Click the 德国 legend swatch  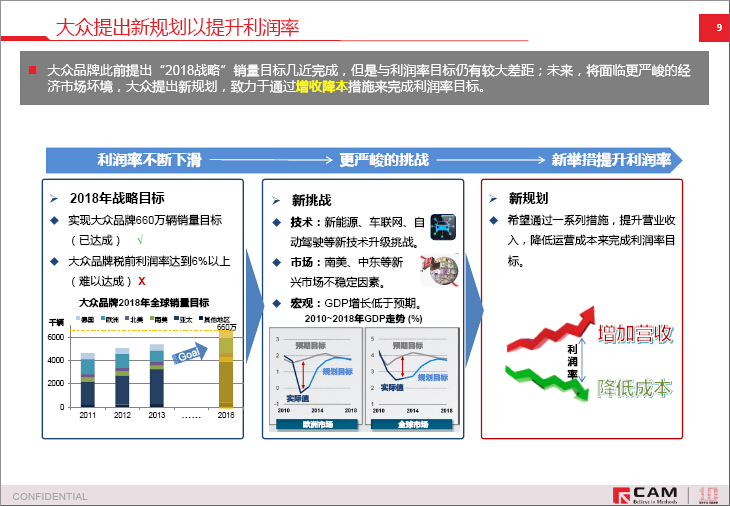coord(78,319)
